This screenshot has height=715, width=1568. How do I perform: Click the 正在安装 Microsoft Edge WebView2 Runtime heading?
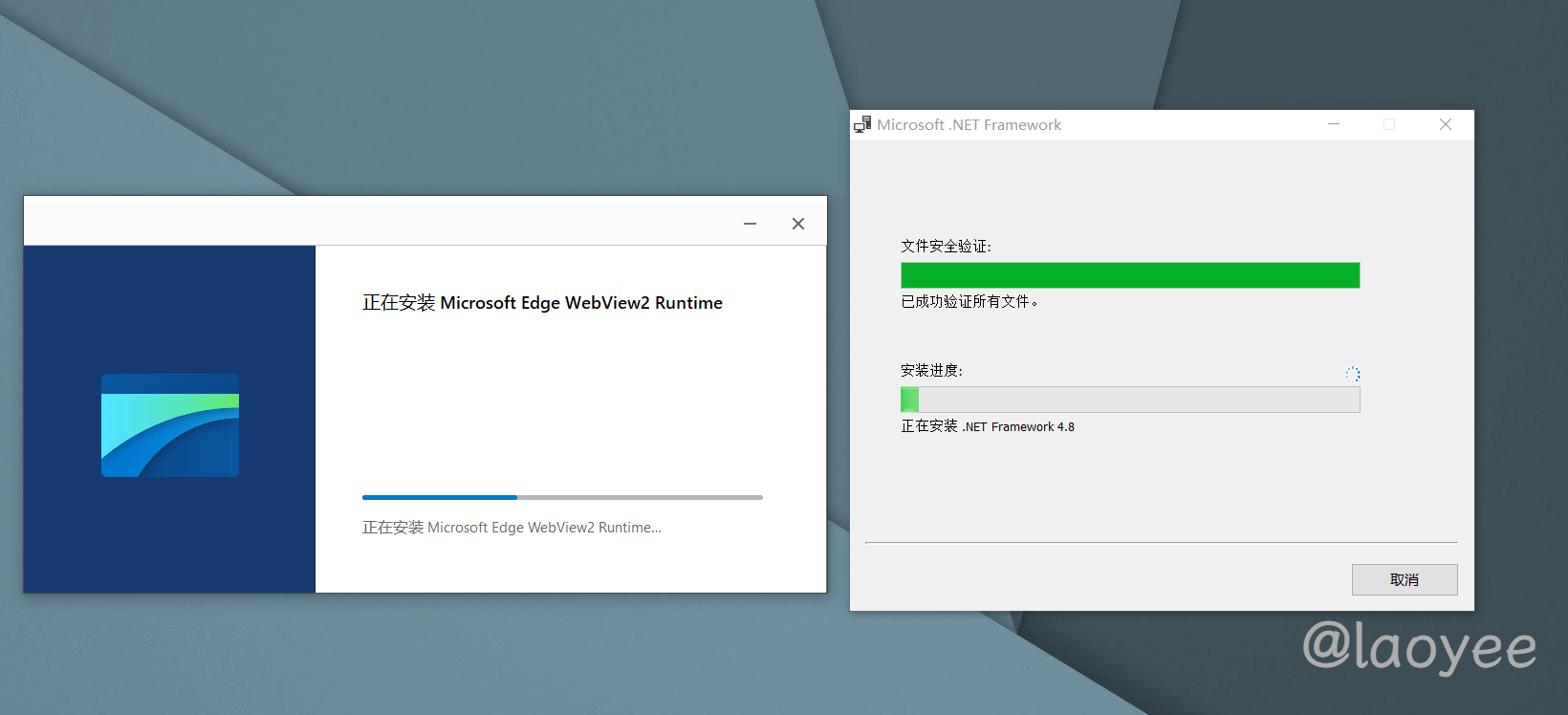[542, 303]
